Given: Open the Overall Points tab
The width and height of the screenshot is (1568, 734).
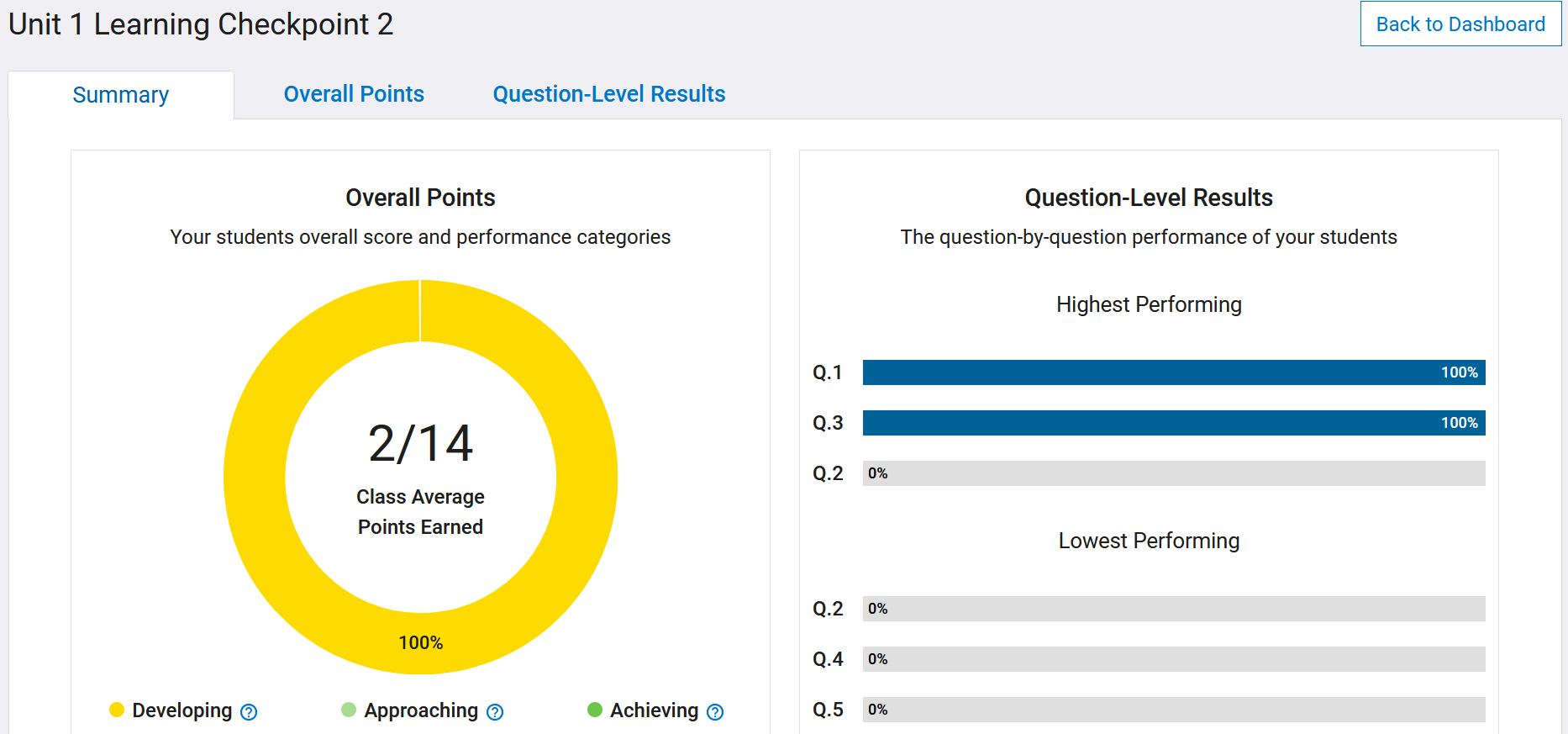Looking at the screenshot, I should [x=354, y=94].
